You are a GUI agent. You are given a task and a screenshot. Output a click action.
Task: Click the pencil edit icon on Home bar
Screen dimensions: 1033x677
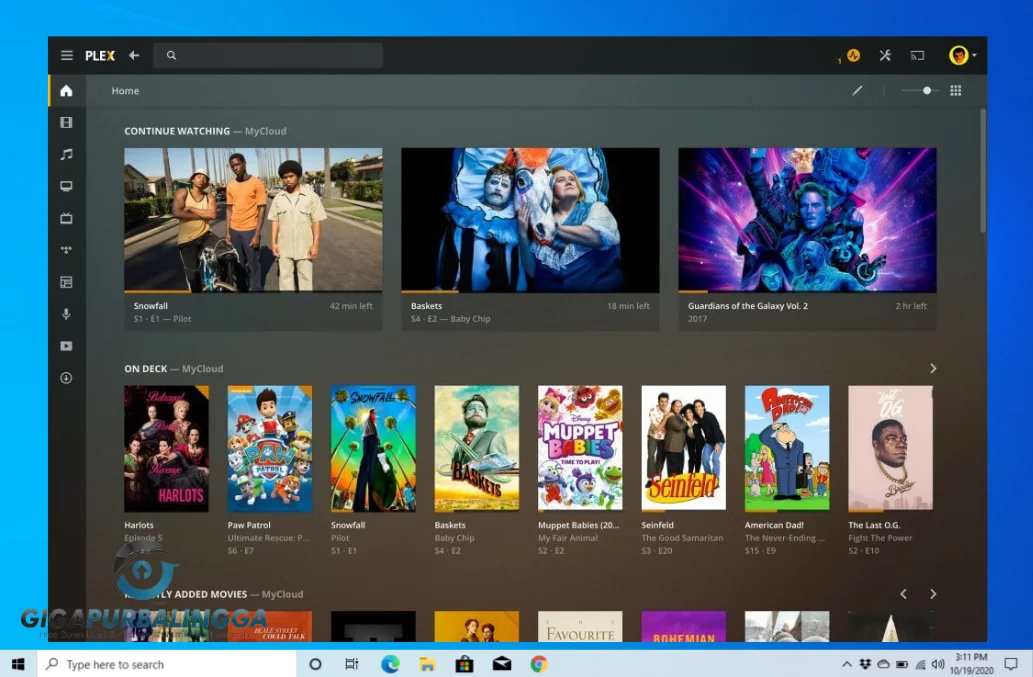(857, 90)
